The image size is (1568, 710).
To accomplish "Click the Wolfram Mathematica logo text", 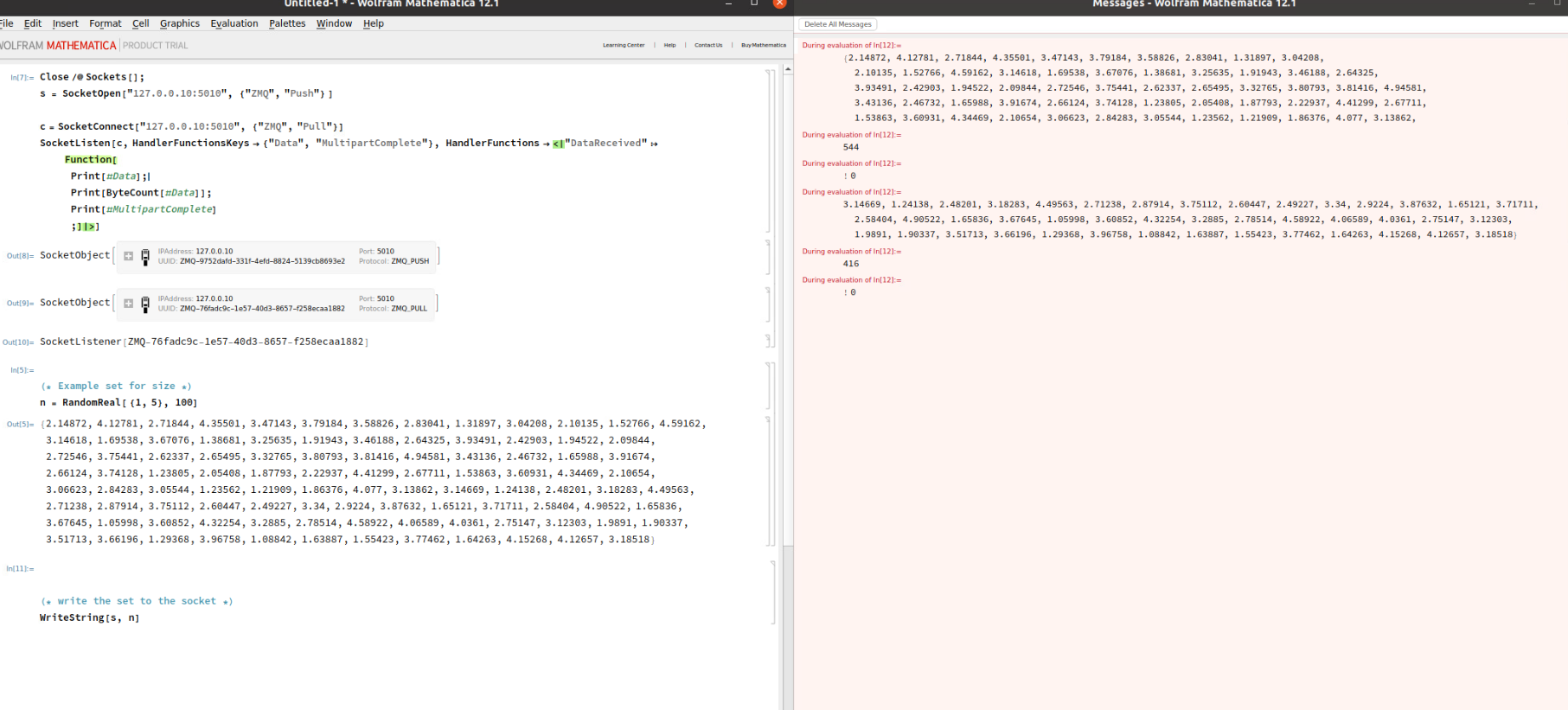I will pos(58,45).
